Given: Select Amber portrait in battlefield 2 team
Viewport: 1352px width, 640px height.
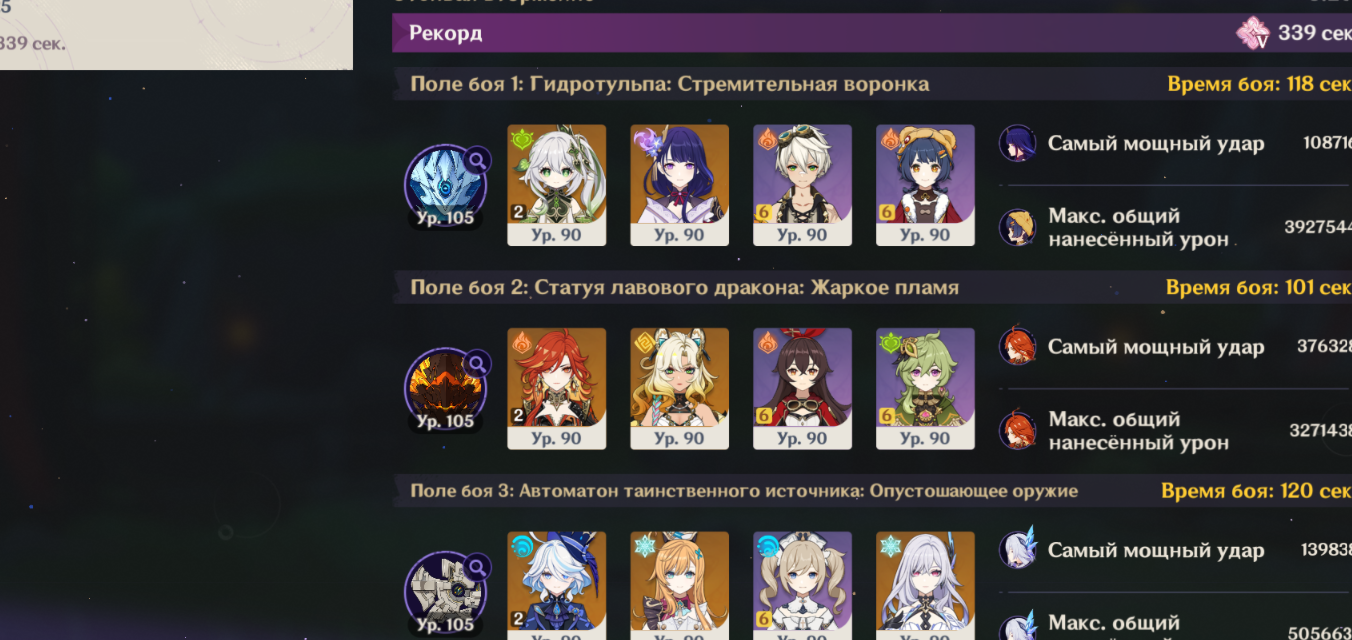Looking at the screenshot, I should (803, 389).
